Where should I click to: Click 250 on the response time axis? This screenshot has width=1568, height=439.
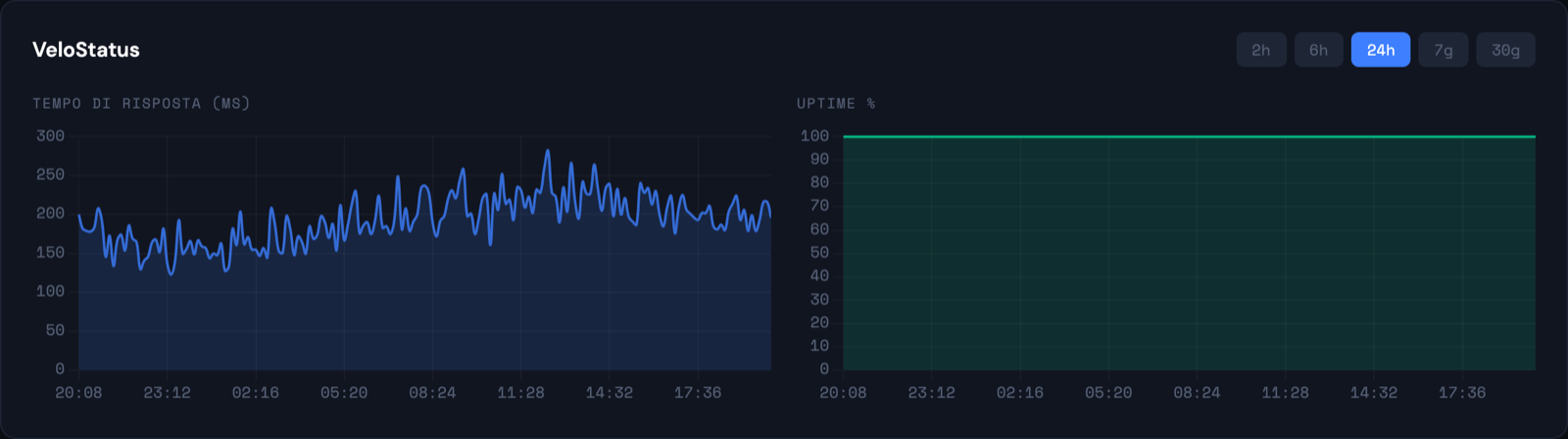pos(51,174)
